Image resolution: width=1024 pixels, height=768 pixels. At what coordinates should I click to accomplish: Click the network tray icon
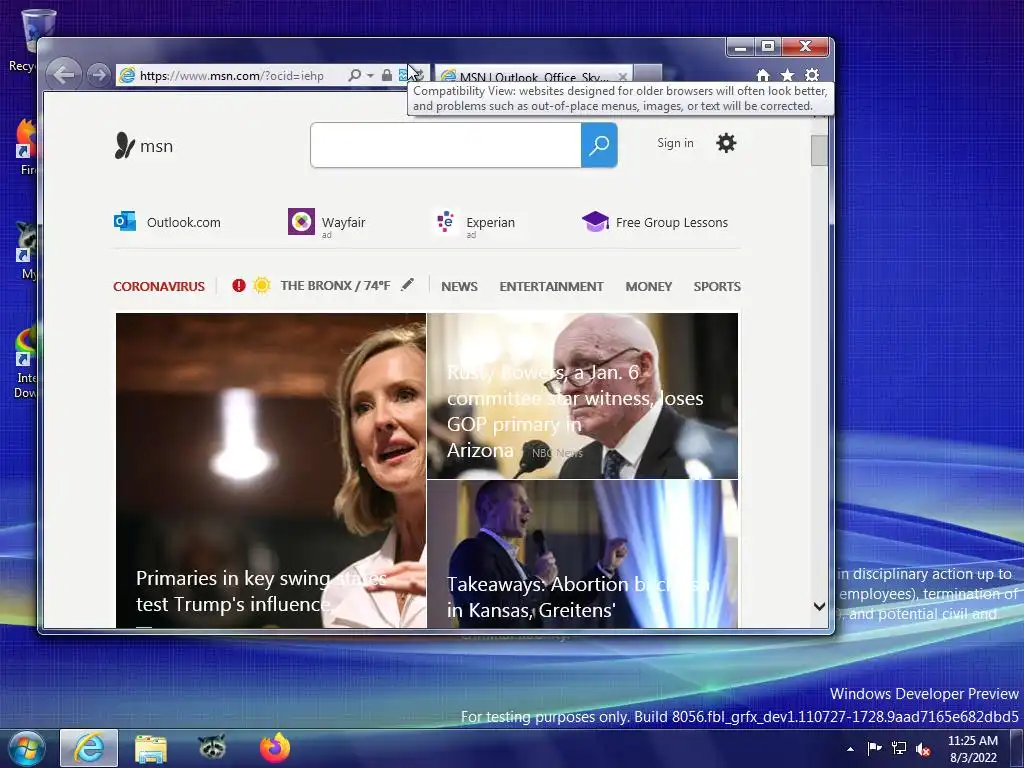point(899,748)
